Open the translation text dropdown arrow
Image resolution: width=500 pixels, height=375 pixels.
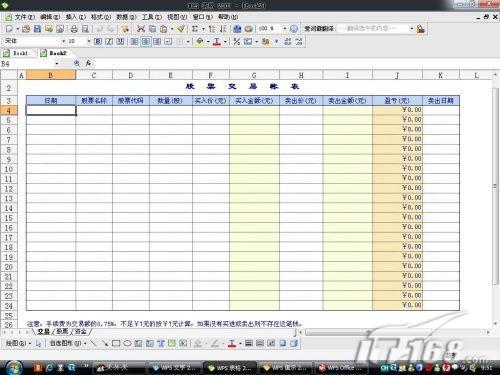coord(412,29)
